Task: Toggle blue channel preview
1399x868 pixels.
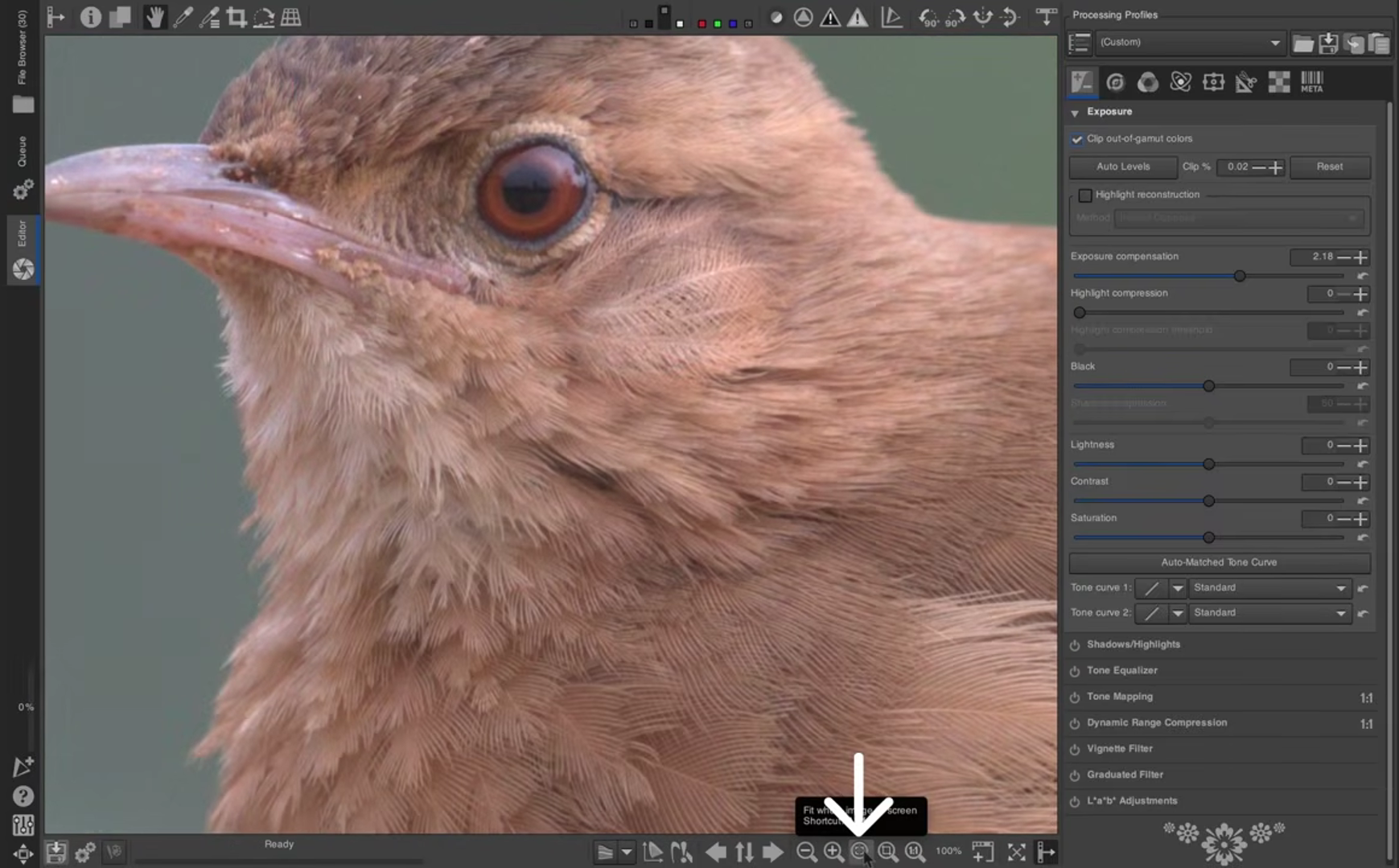Action: click(x=733, y=23)
